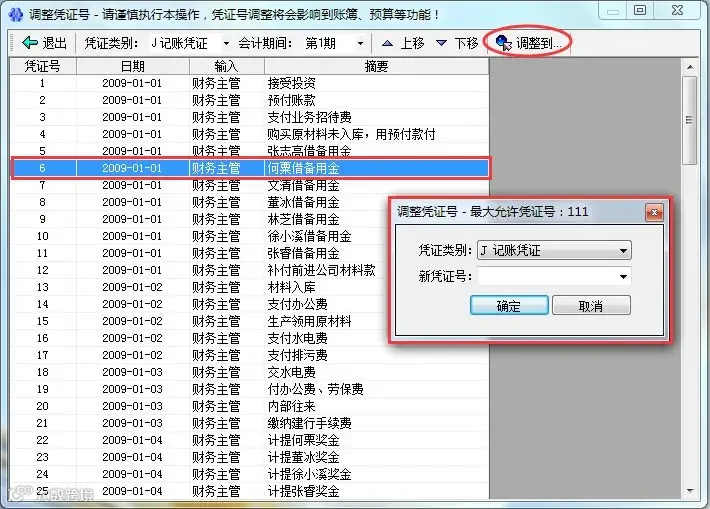Select row 购买原材料未入库，用预付款付

pos(249,134)
